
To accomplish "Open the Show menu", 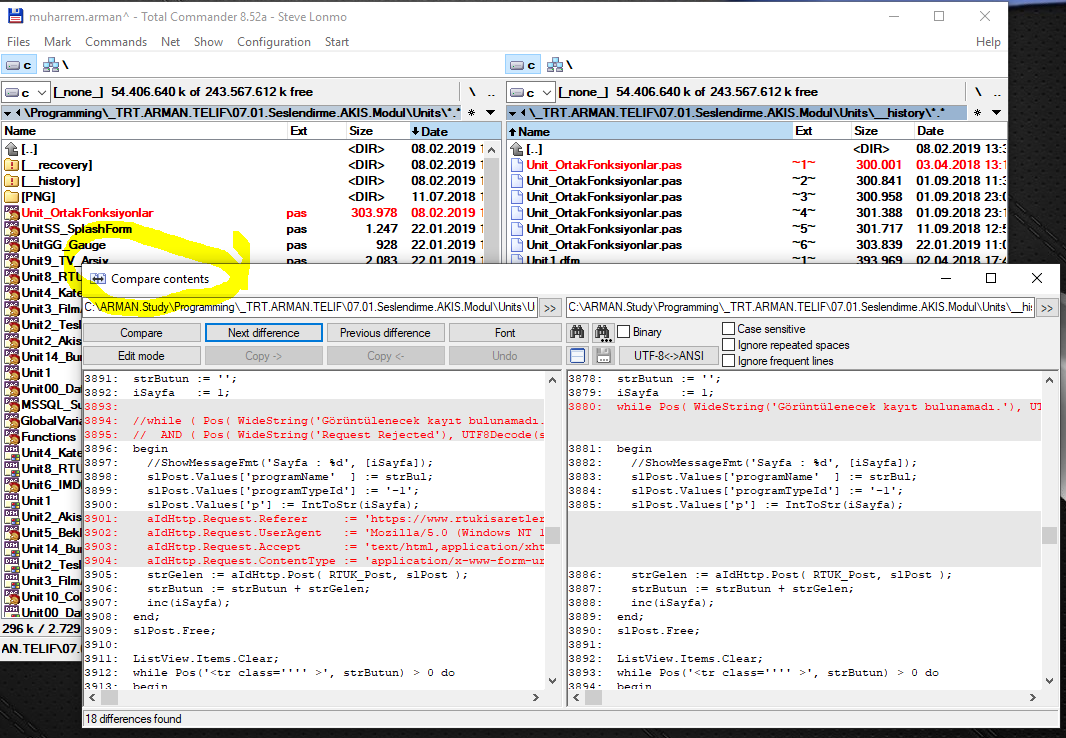I will tap(208, 41).
